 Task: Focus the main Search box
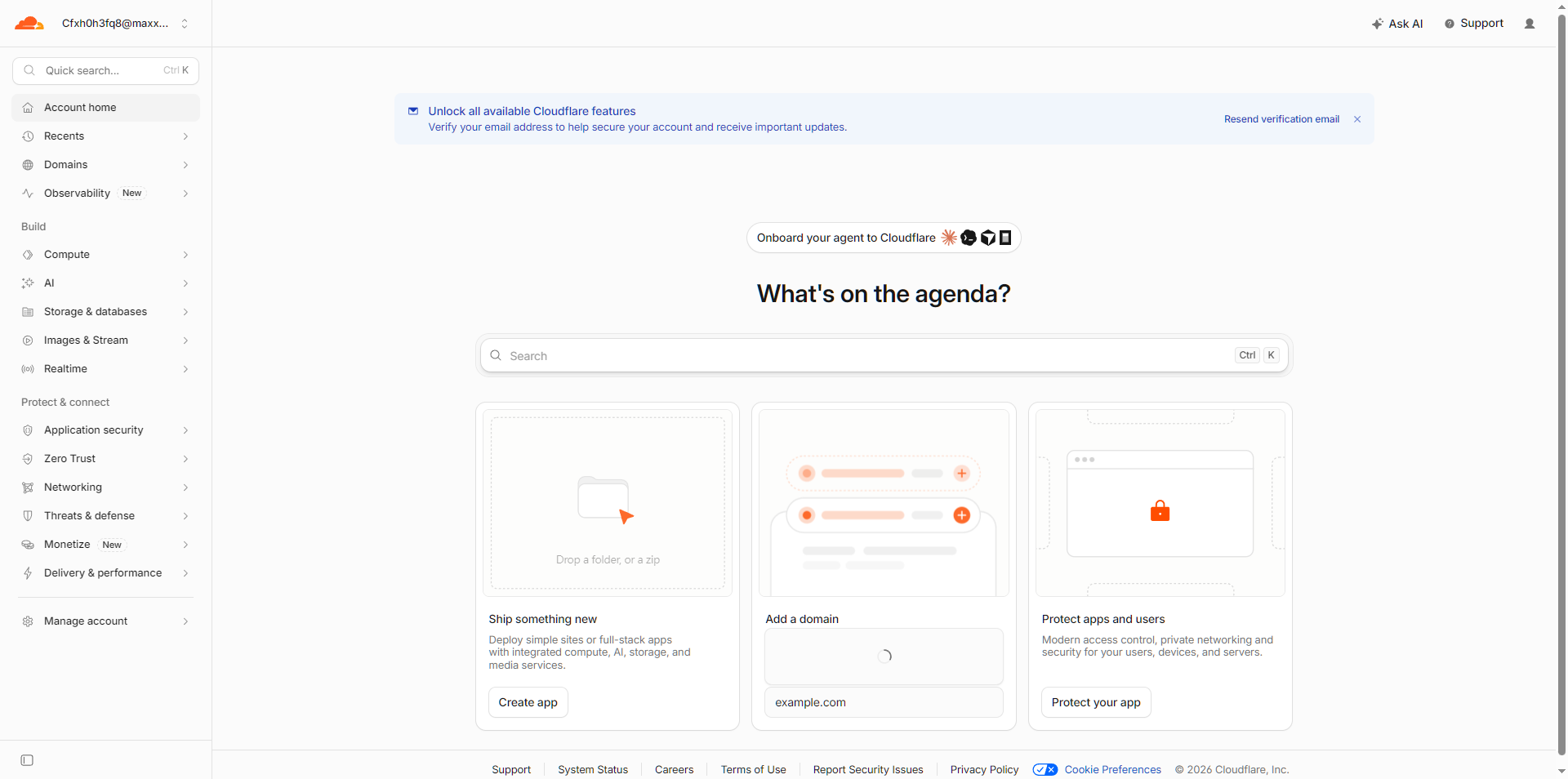[x=884, y=355]
